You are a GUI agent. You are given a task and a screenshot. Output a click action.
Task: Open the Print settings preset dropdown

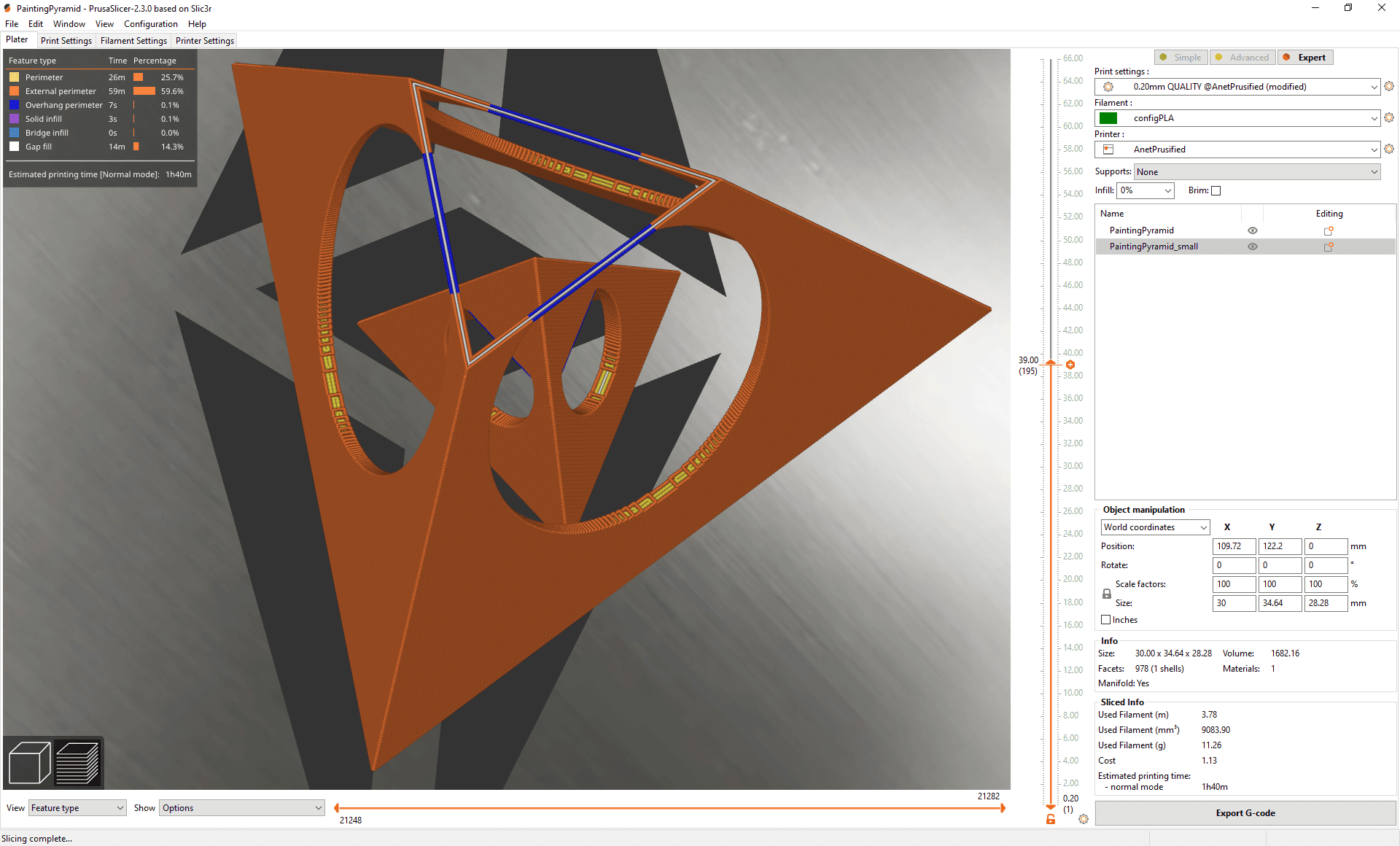pyautogui.click(x=1237, y=87)
